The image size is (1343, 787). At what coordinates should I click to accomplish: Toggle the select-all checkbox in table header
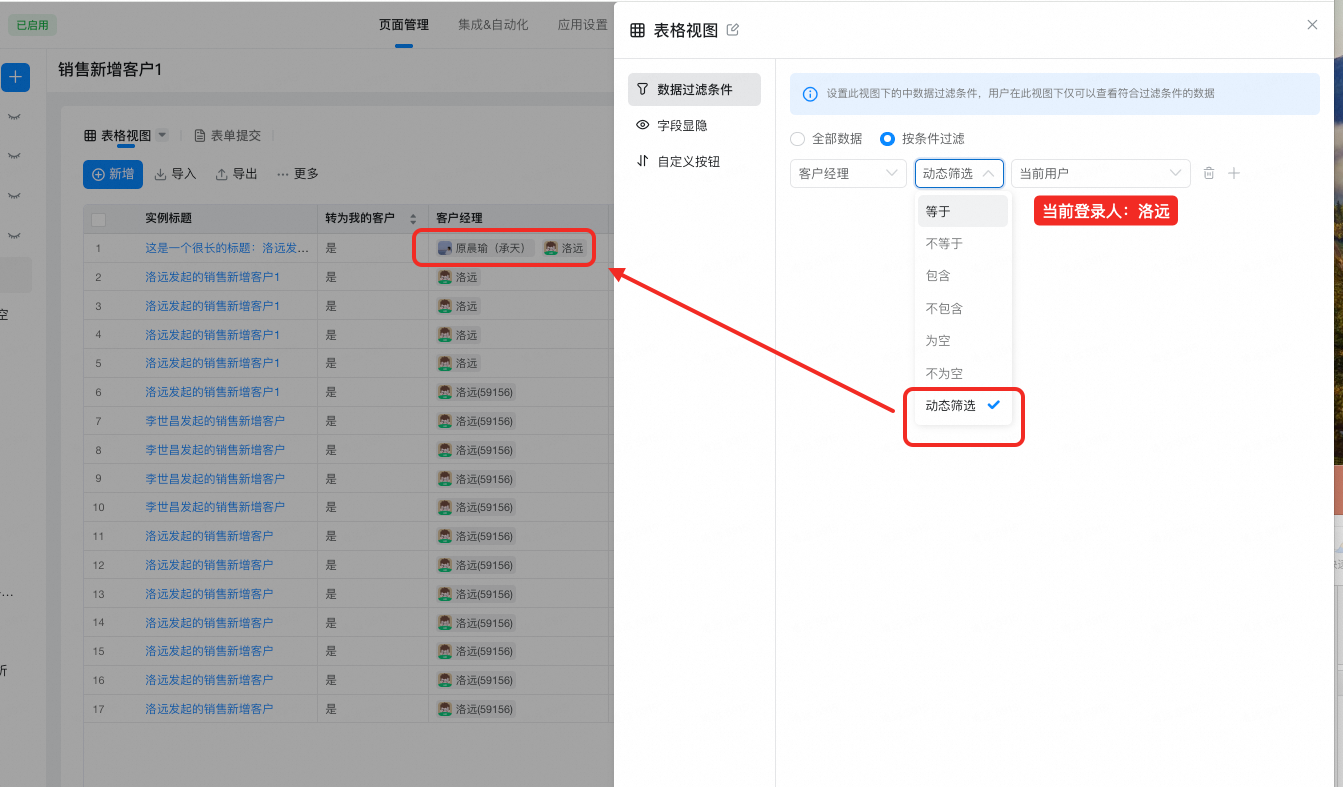click(x=99, y=219)
